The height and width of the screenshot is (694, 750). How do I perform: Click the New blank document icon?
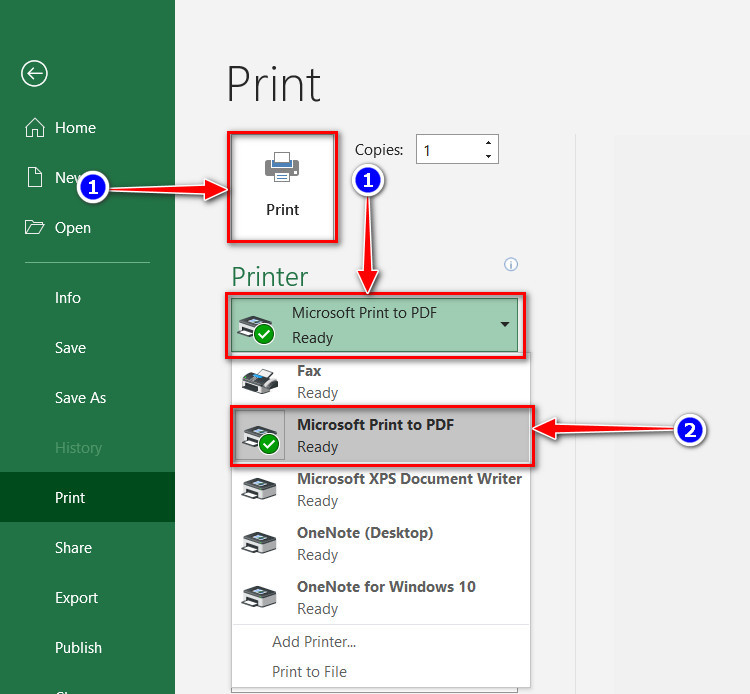click(34, 177)
